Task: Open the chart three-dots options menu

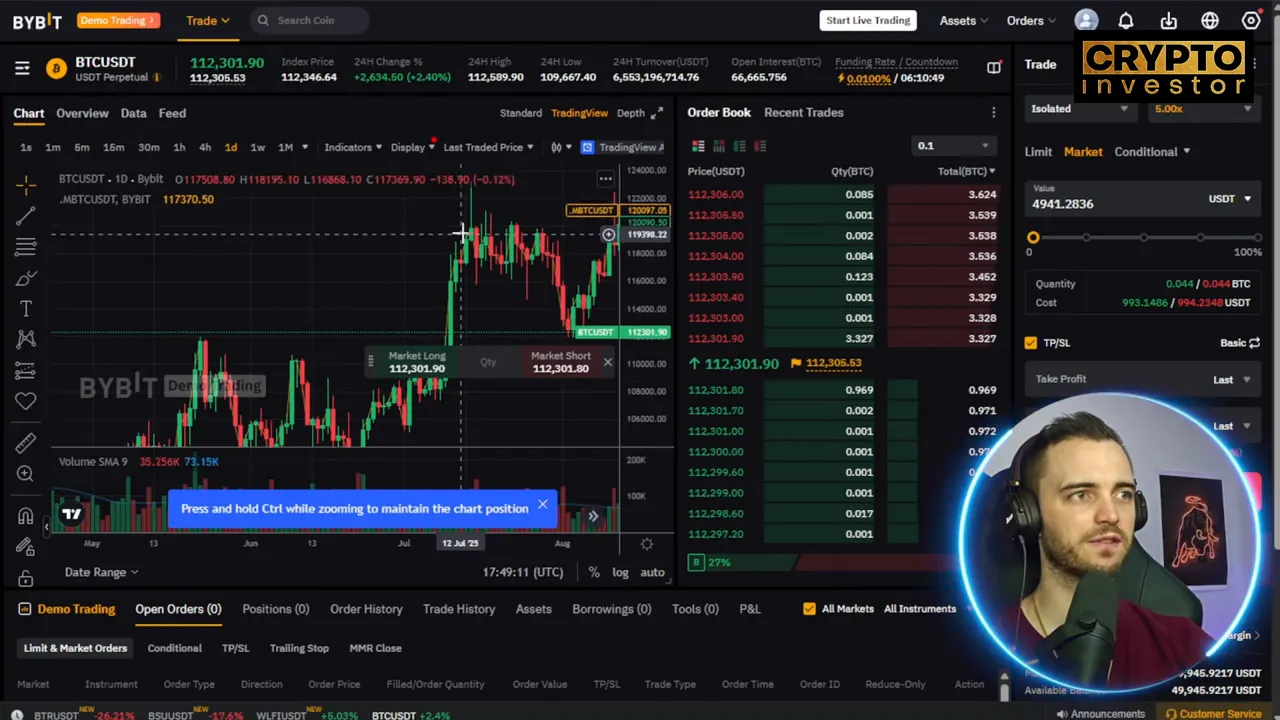Action: coord(605,179)
